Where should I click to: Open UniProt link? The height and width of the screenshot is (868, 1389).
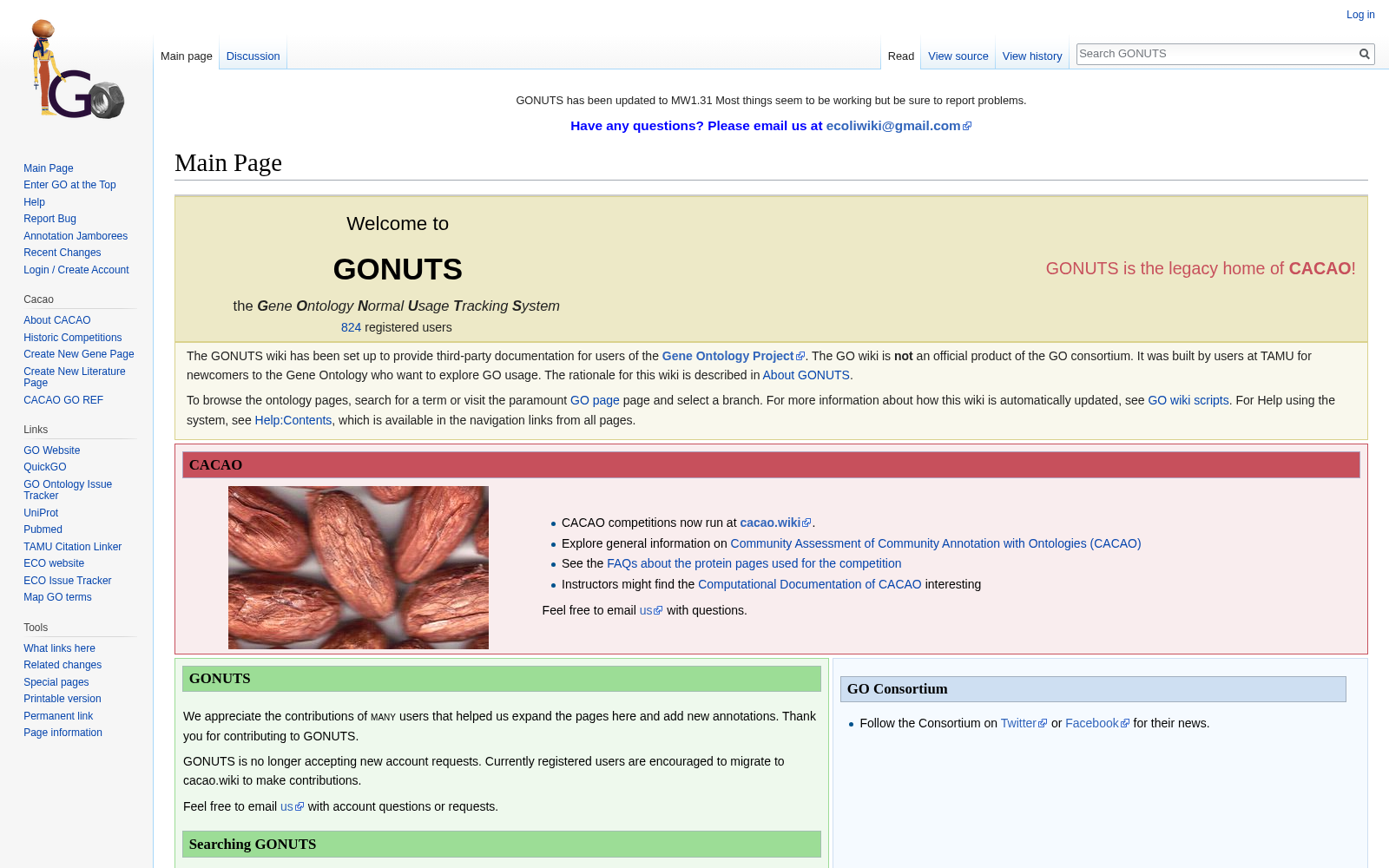tap(41, 513)
